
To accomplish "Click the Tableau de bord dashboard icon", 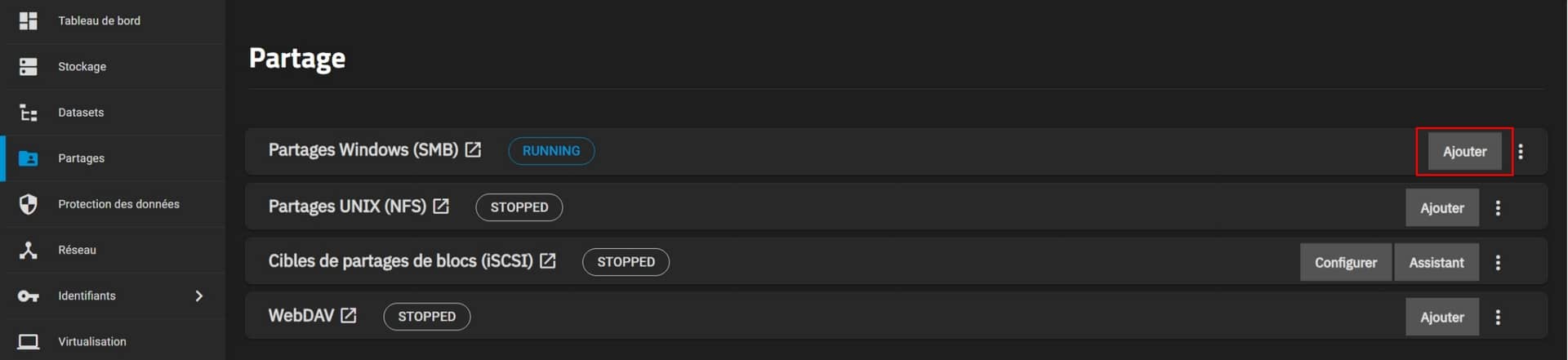I will tap(29, 20).
